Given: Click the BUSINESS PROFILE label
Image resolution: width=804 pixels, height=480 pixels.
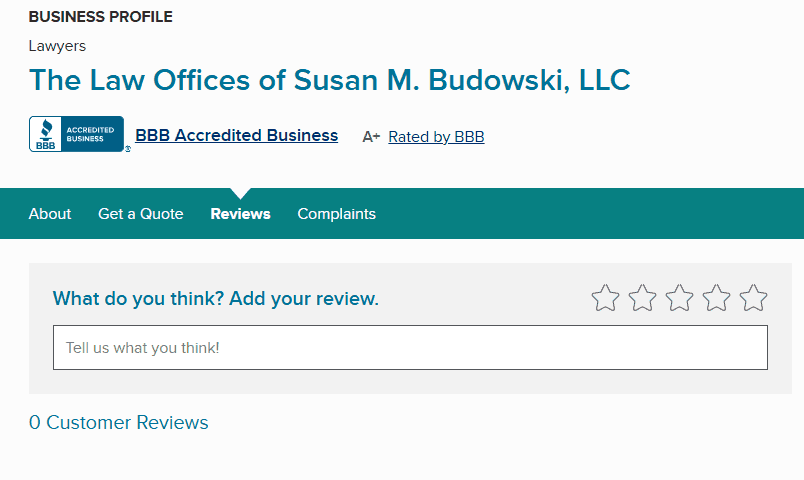Looking at the screenshot, I should coord(100,17).
